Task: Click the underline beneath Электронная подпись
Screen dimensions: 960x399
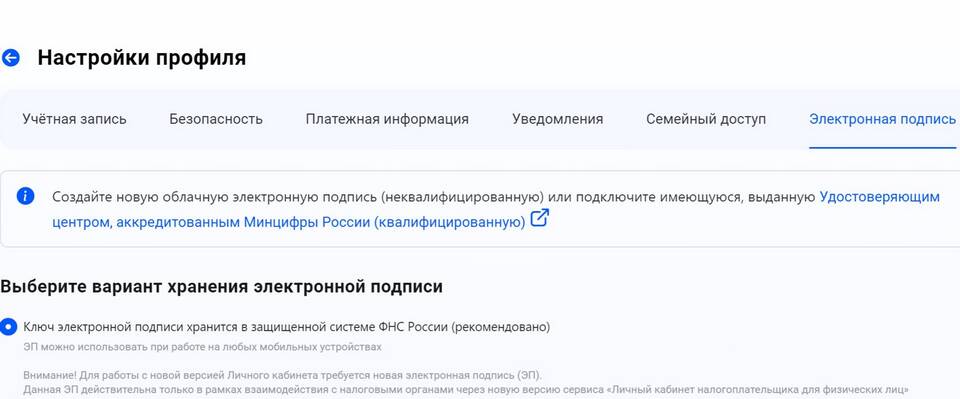Action: coord(882,147)
